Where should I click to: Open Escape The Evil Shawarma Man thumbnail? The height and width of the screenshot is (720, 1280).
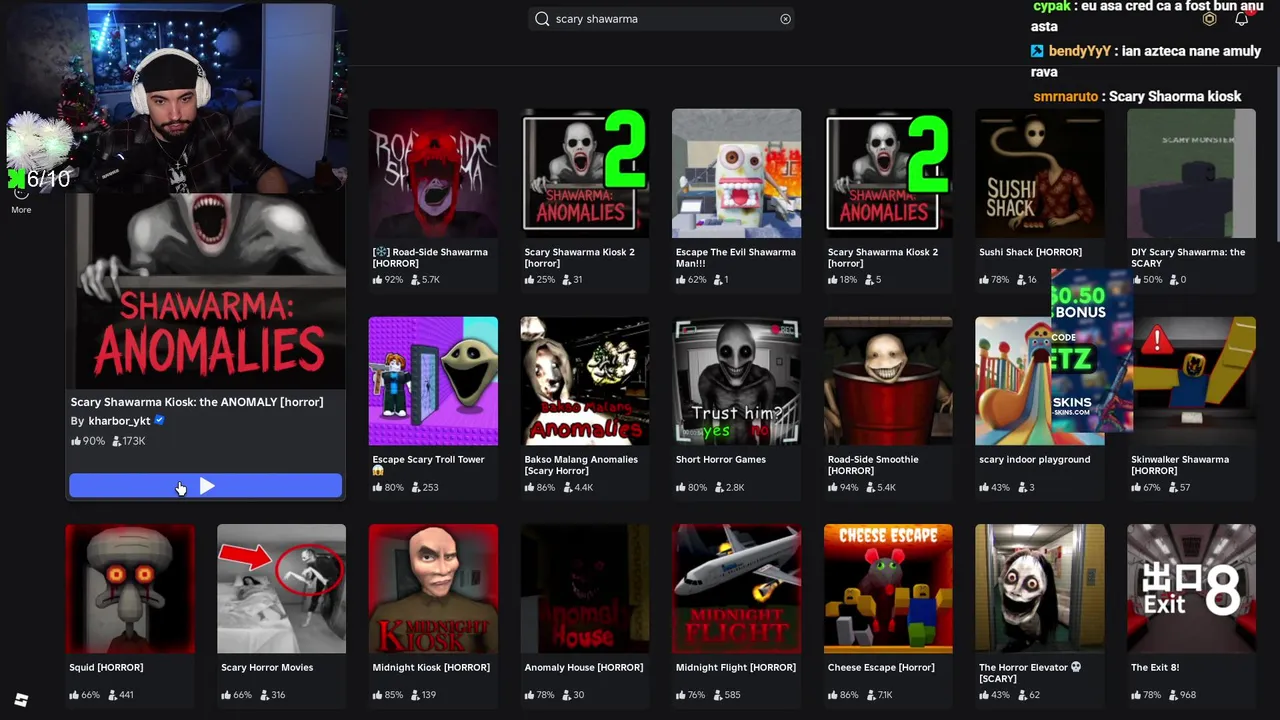coord(737,173)
